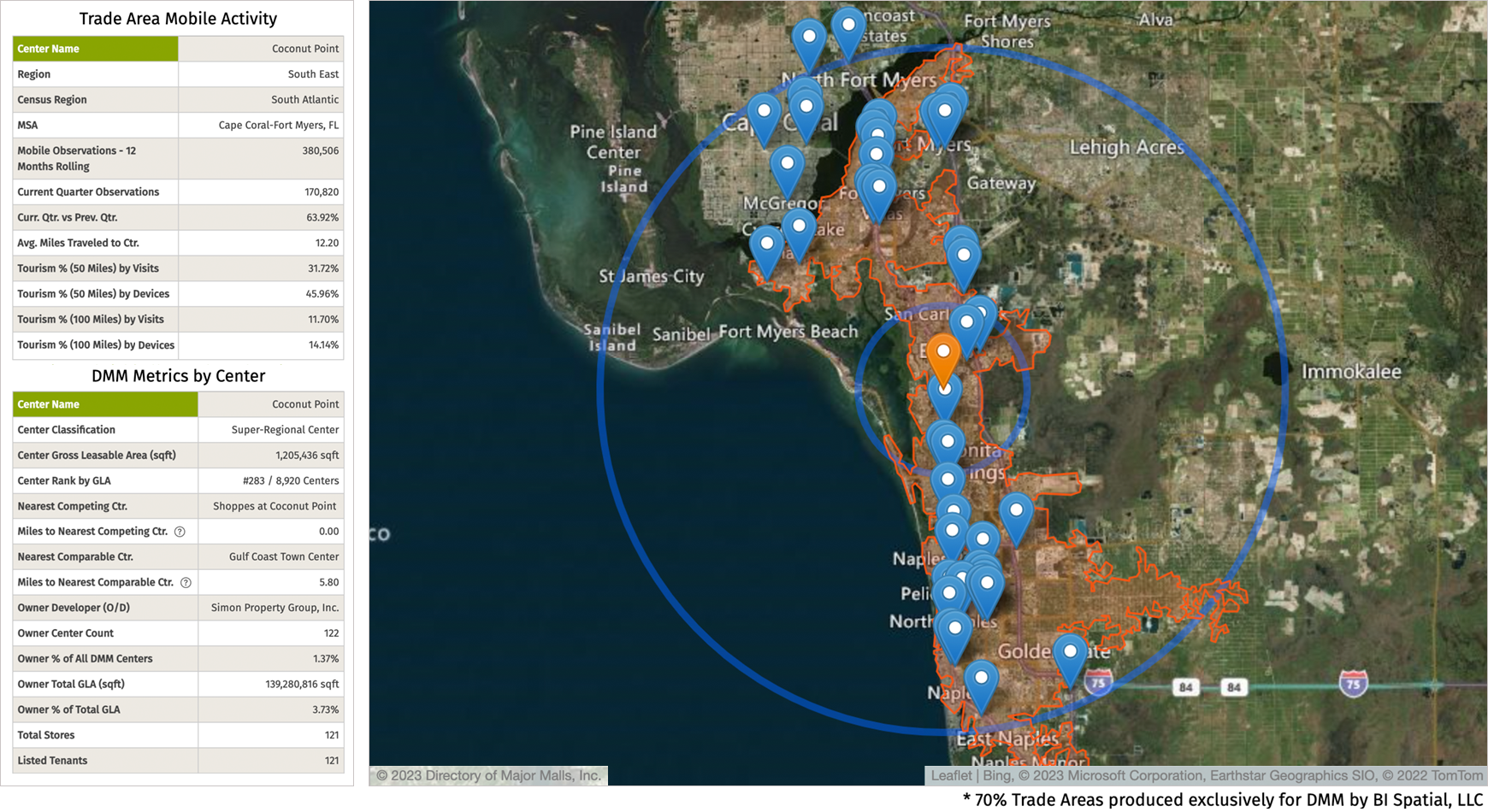Select the blue marker above the McGregor label
The width and height of the screenshot is (1488, 812).
(787, 168)
